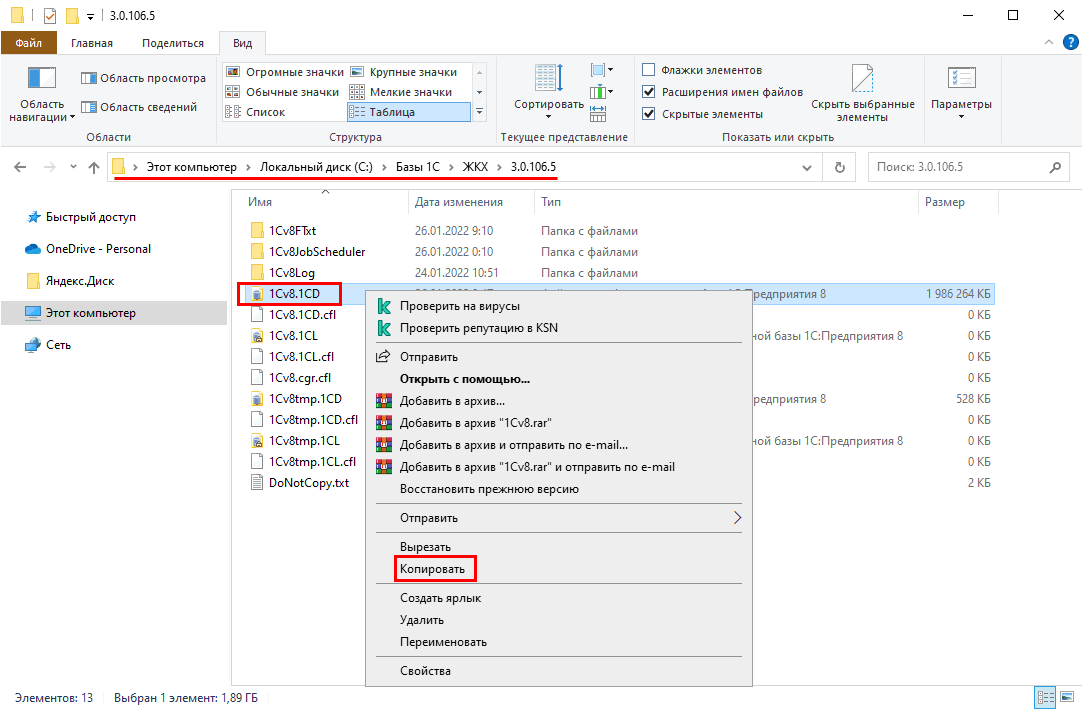Open the Область навигации pane menu
The height and width of the screenshot is (710, 1083).
tap(41, 95)
